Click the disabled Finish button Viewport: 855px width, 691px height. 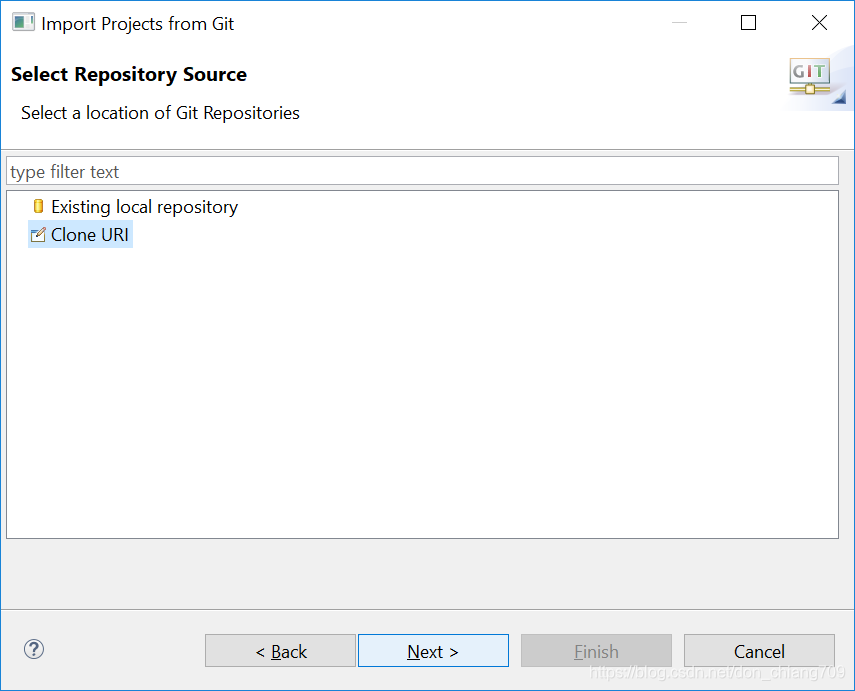pyautogui.click(x=596, y=650)
